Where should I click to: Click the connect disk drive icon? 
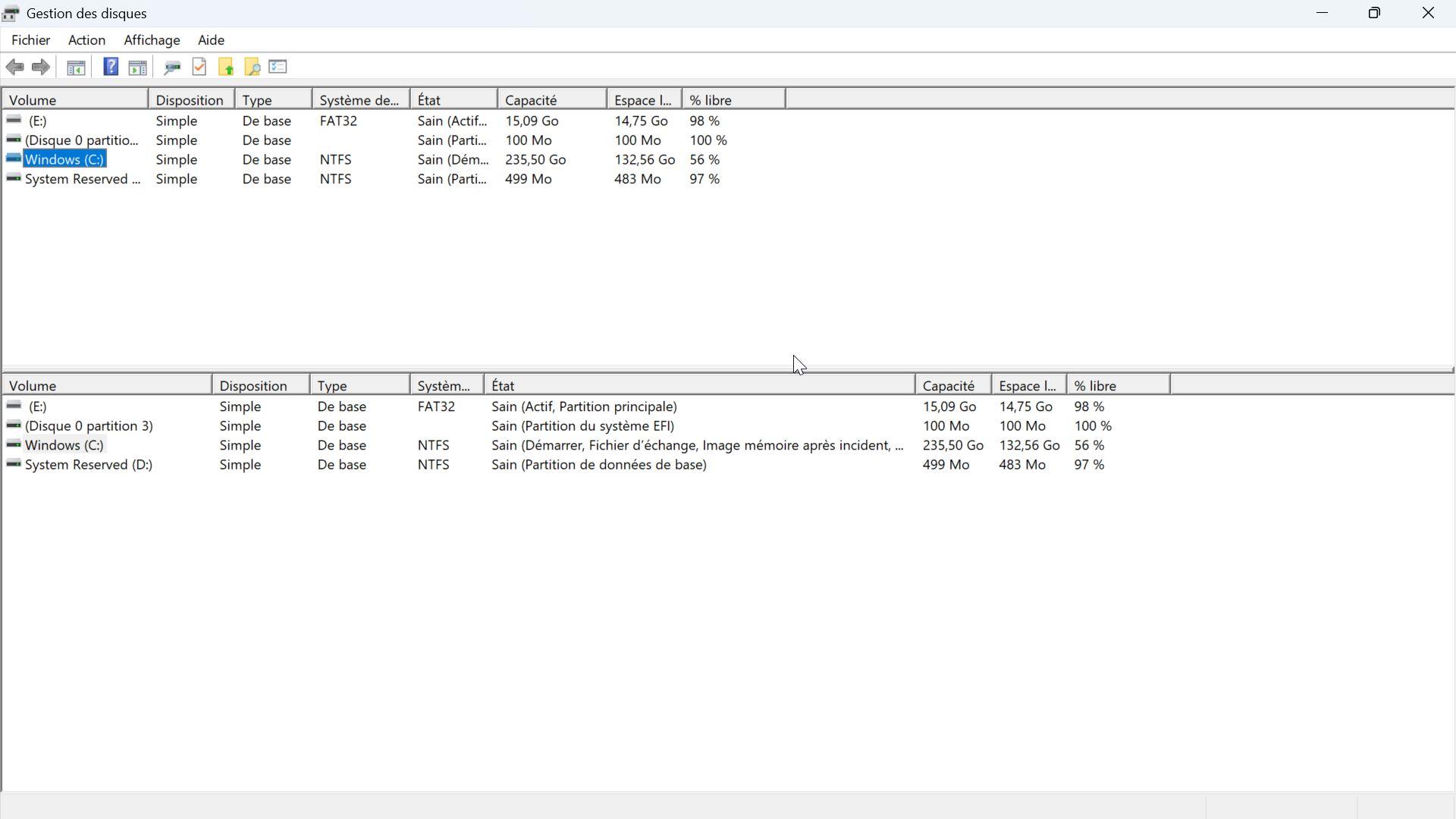click(x=172, y=67)
